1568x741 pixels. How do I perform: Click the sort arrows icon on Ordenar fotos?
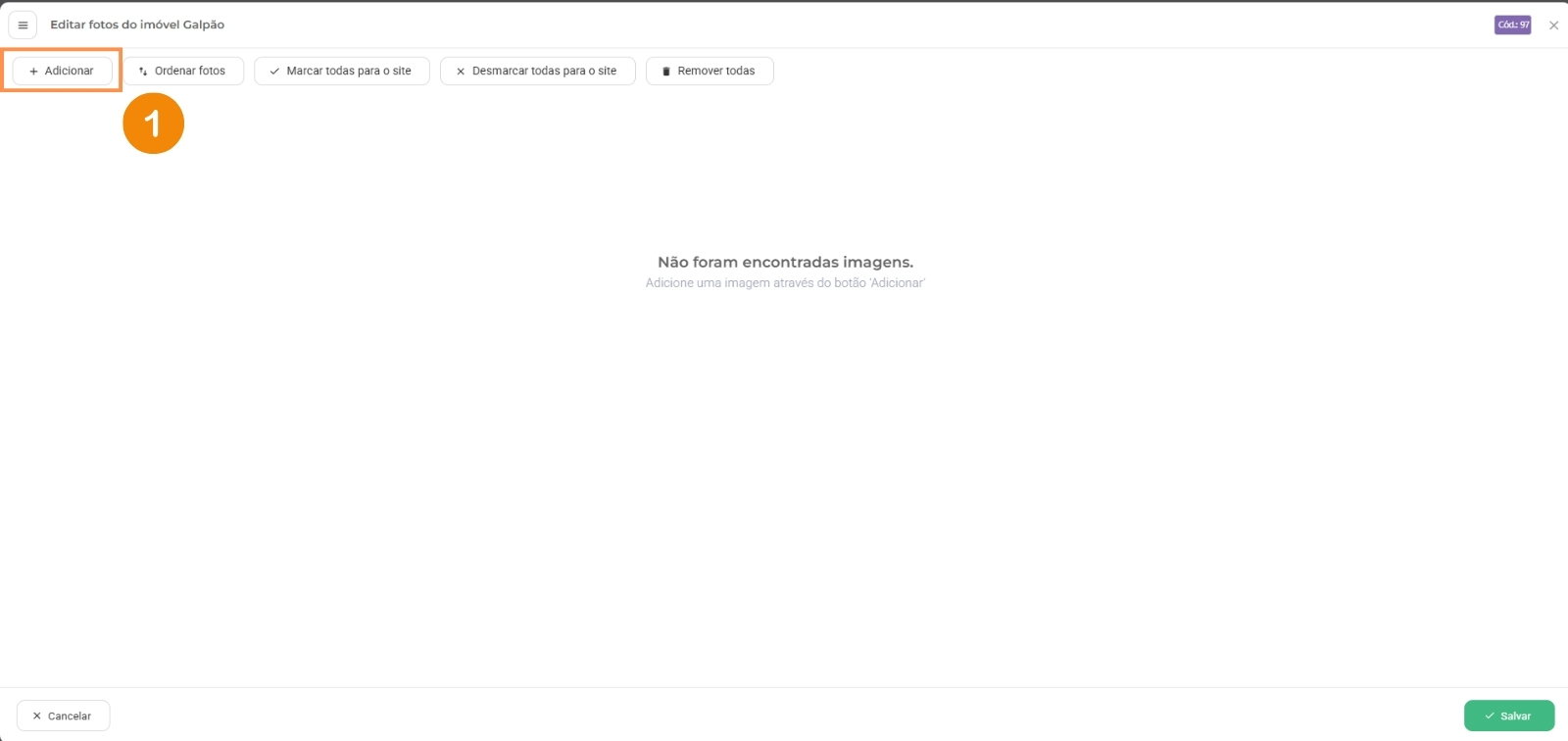tap(143, 72)
